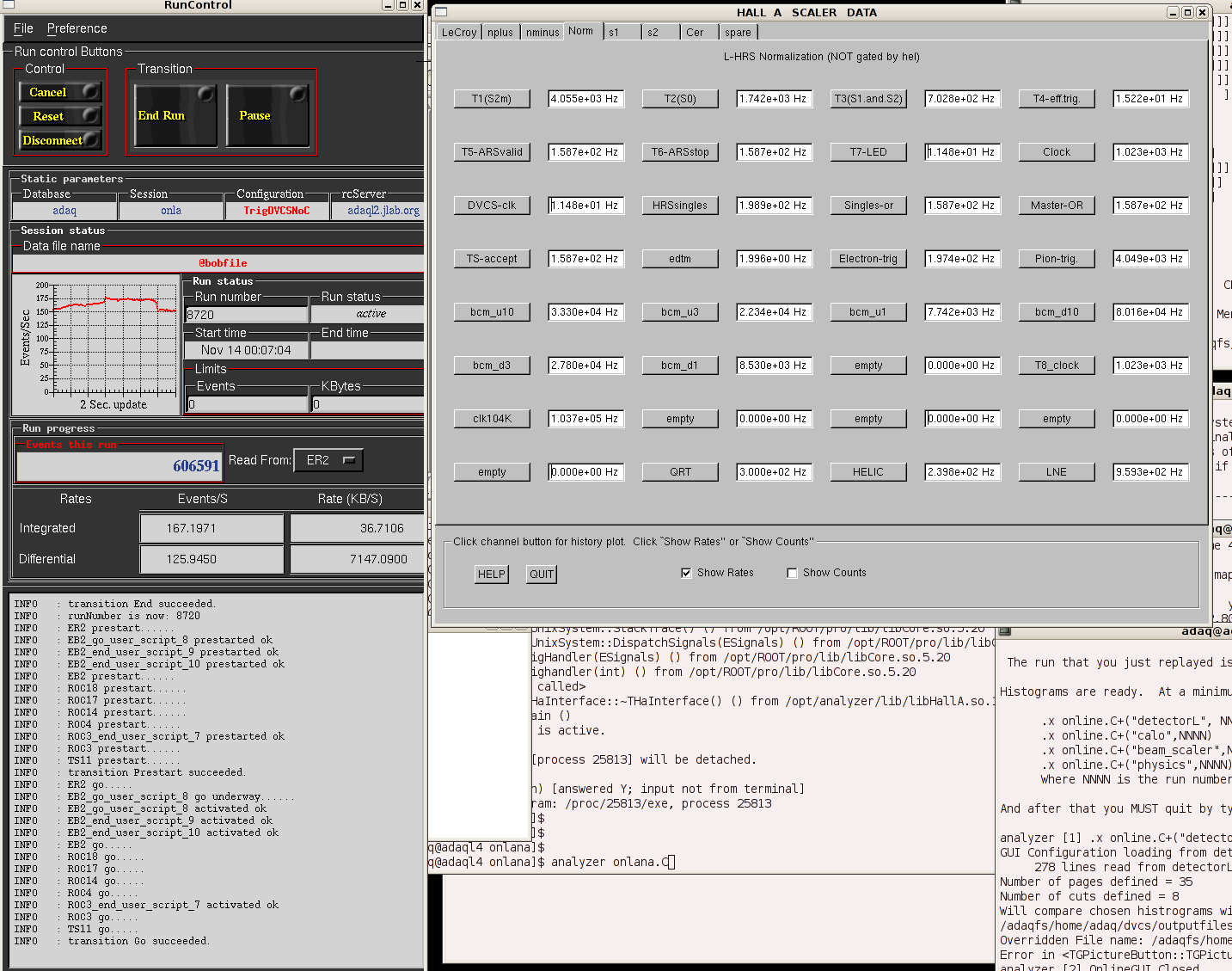The width and height of the screenshot is (1232, 971).
Task: Click the LNE channel button
Action: pyautogui.click(x=1057, y=472)
